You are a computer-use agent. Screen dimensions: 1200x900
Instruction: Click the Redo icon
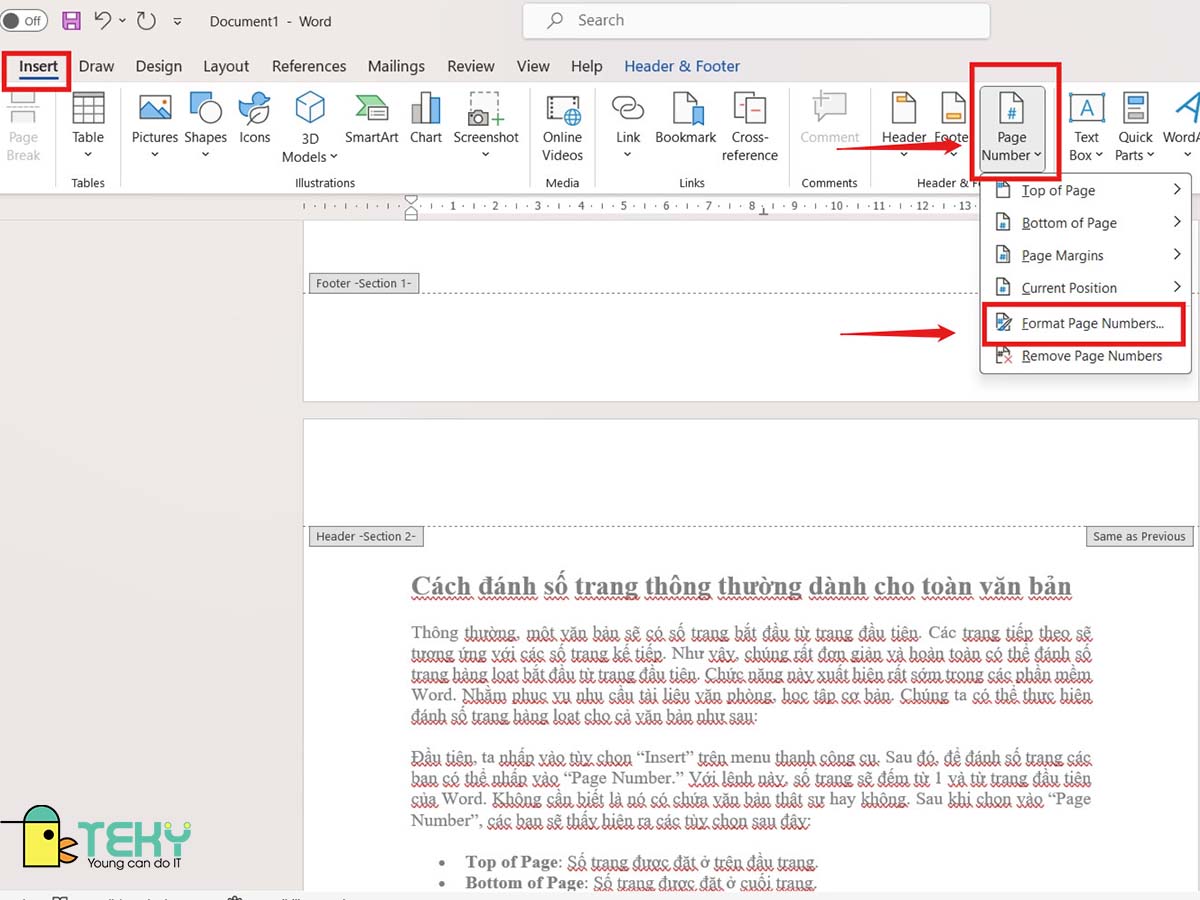click(x=146, y=21)
